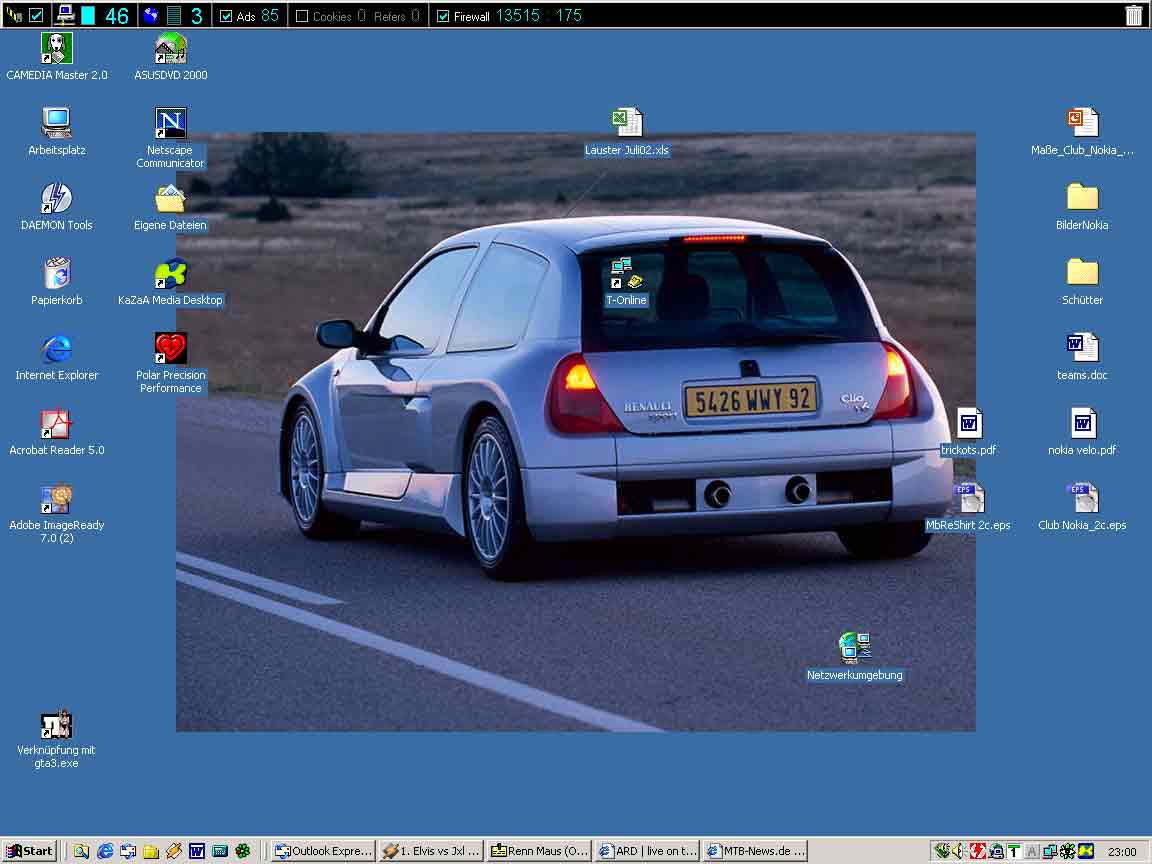The height and width of the screenshot is (864, 1152).
Task: Launch KaZaA Media Desktop icon
Action: pos(170,274)
